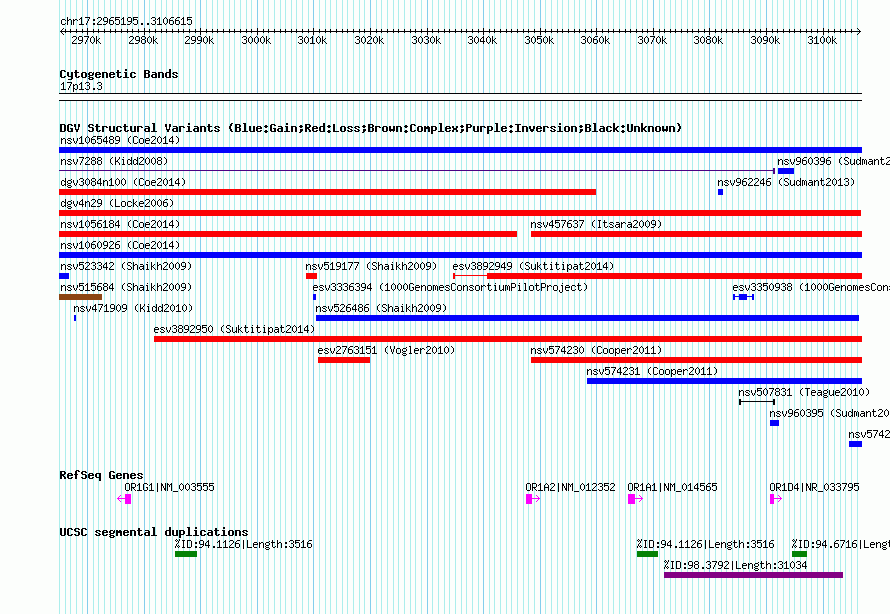Click the nsv519177 (Shaikh2009) red block
The height and width of the screenshot is (614, 890).
[311, 276]
